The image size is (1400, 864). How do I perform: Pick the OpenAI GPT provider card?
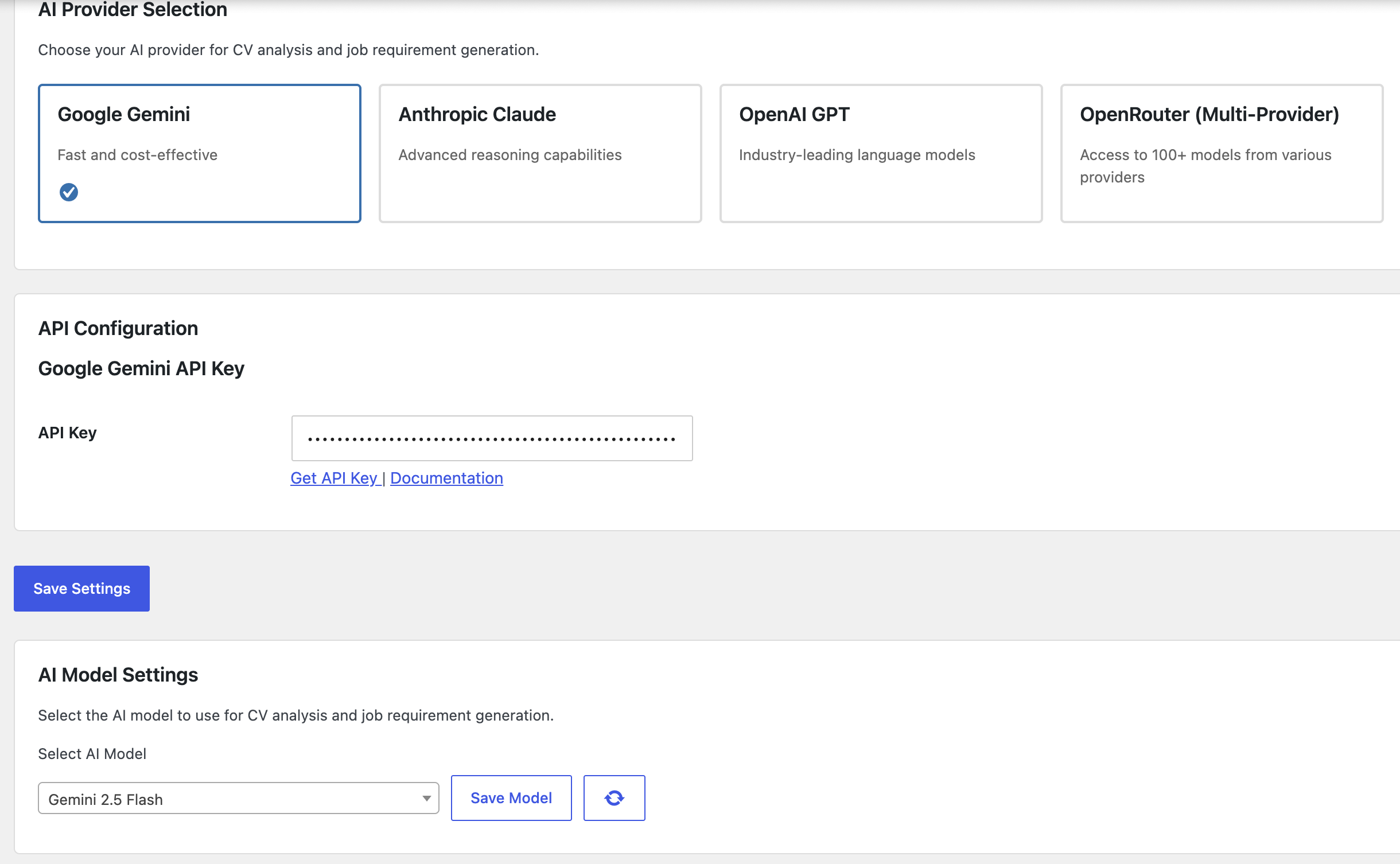(881, 153)
